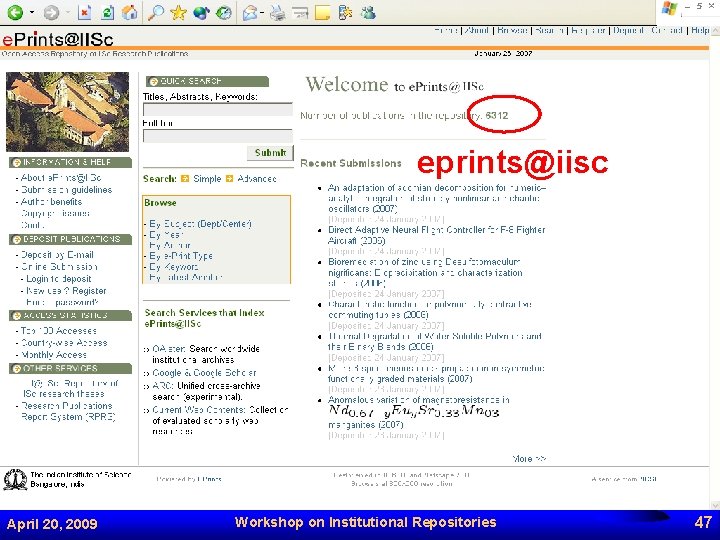The image size is (720, 540).
Task: Click Browse in the top navigation
Action: coord(512,30)
